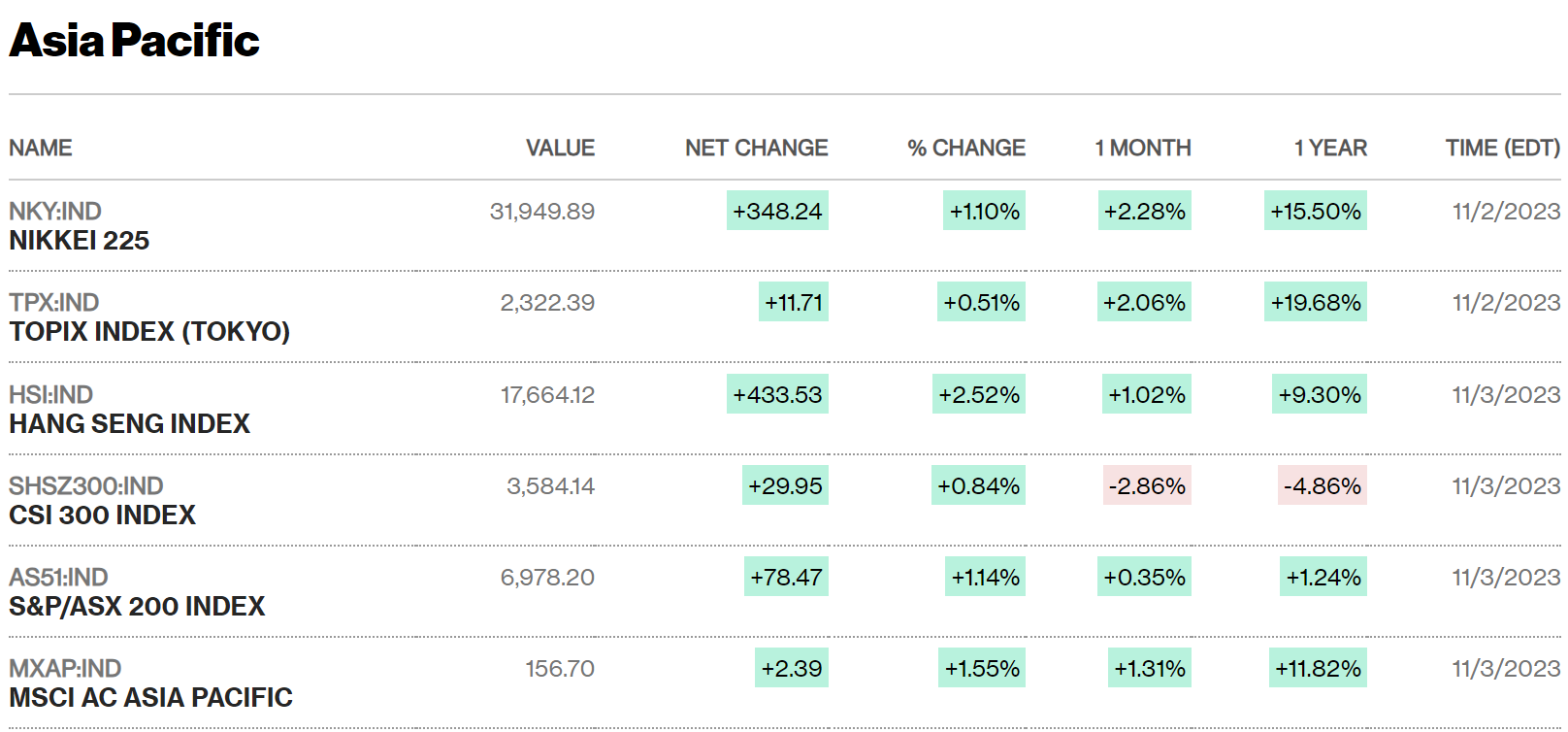1568x732 pixels.
Task: Select the Nikkei value 31,949.89
Action: point(542,212)
